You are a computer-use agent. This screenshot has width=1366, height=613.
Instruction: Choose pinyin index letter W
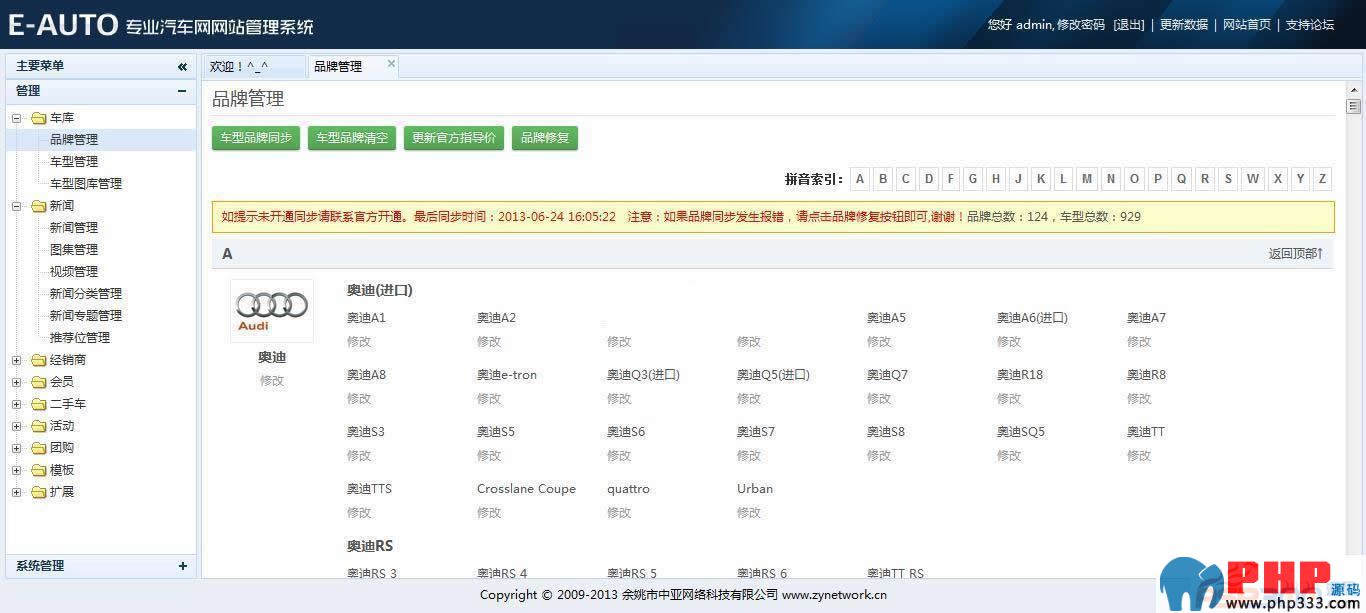point(1252,179)
